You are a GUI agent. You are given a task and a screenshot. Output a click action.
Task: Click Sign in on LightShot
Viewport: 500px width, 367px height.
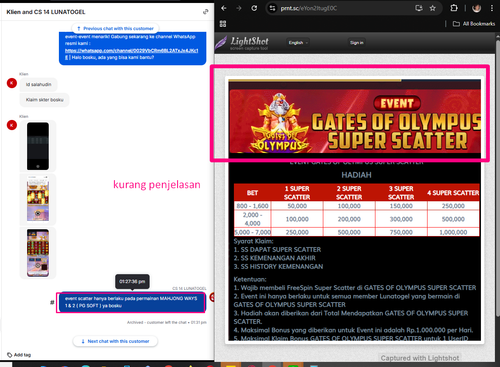(x=356, y=43)
